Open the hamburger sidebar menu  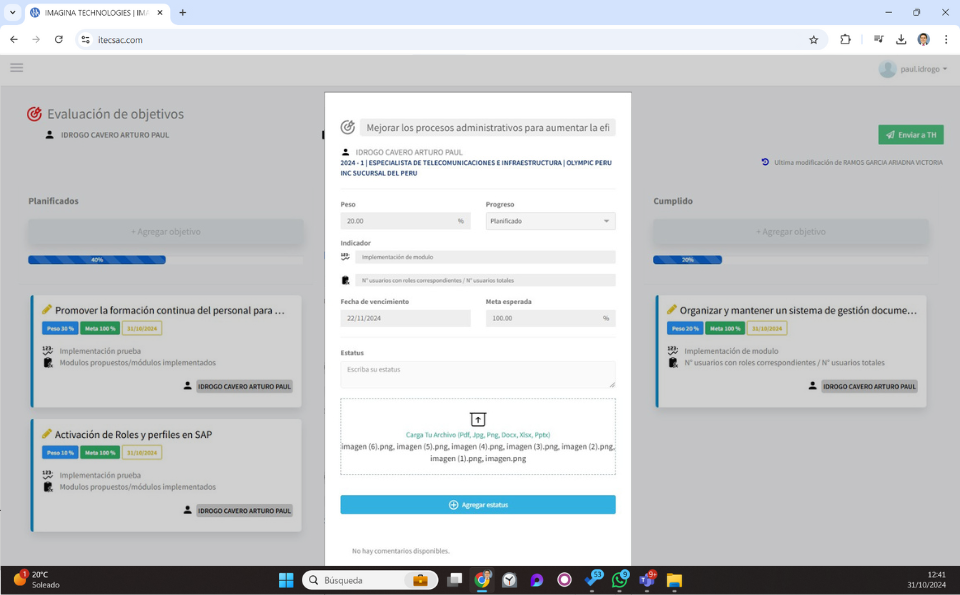click(16, 68)
